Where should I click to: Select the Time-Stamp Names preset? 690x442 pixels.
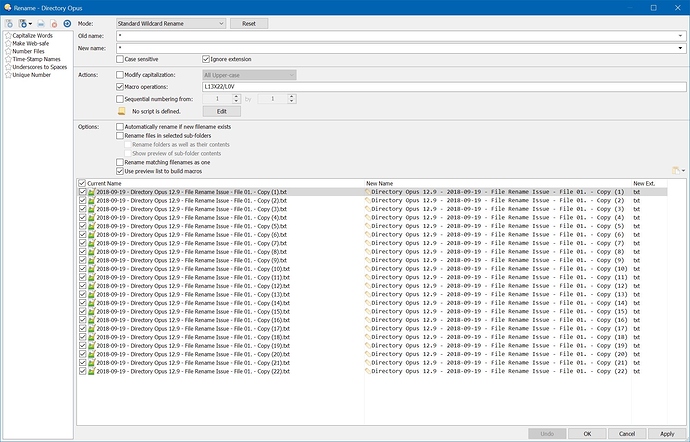(x=37, y=59)
